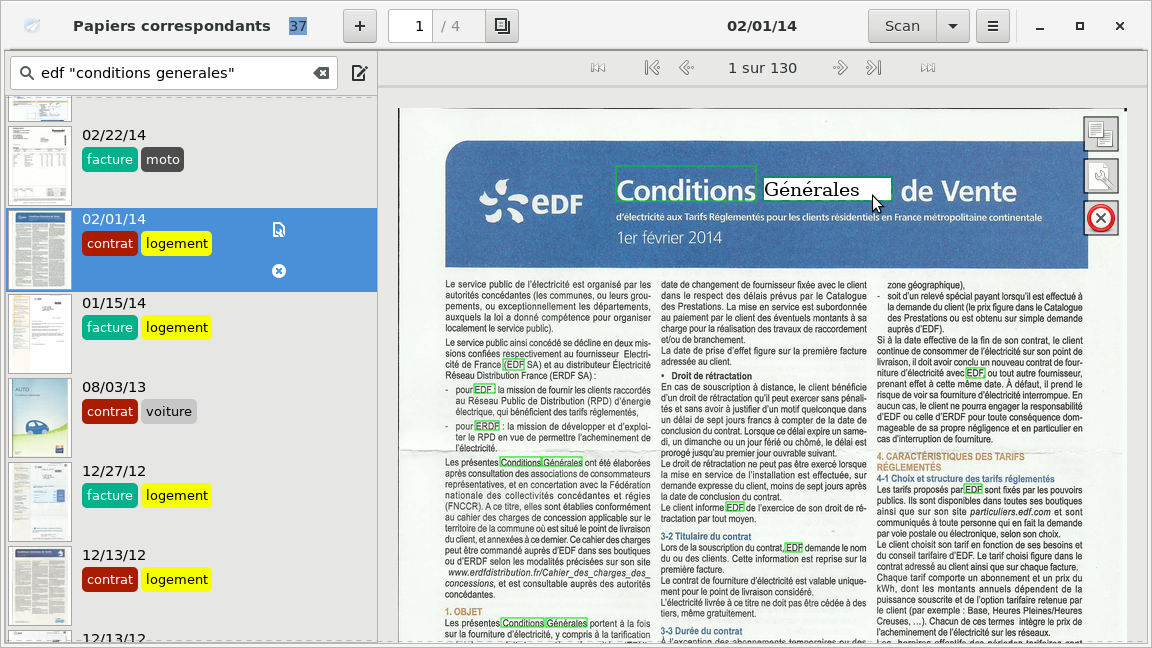Open properties icon of selected 02/01/14 document
1152x648 pixels.
click(x=279, y=230)
